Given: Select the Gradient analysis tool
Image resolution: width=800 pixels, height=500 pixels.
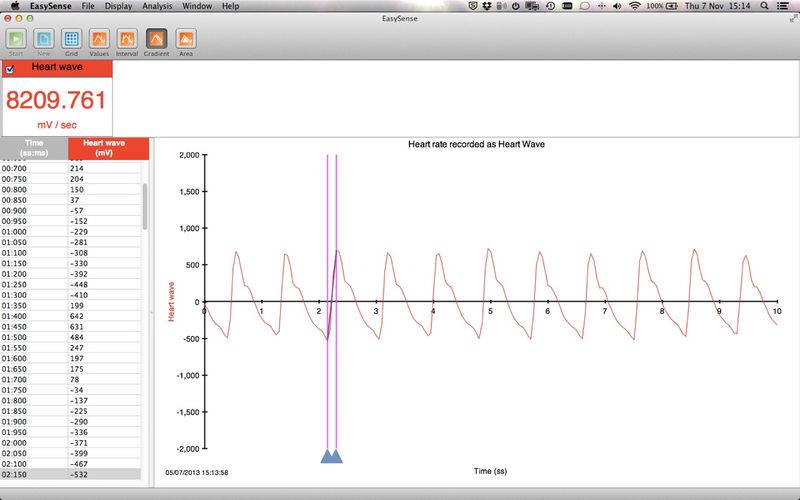Looking at the screenshot, I should click(157, 40).
